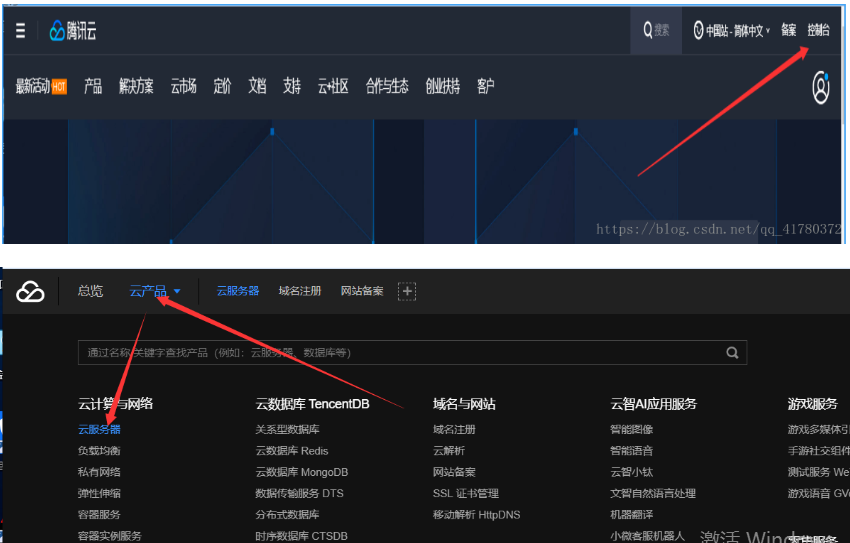Click the 云服务器 shortcut in console bar
The image size is (850, 543).
click(x=238, y=291)
